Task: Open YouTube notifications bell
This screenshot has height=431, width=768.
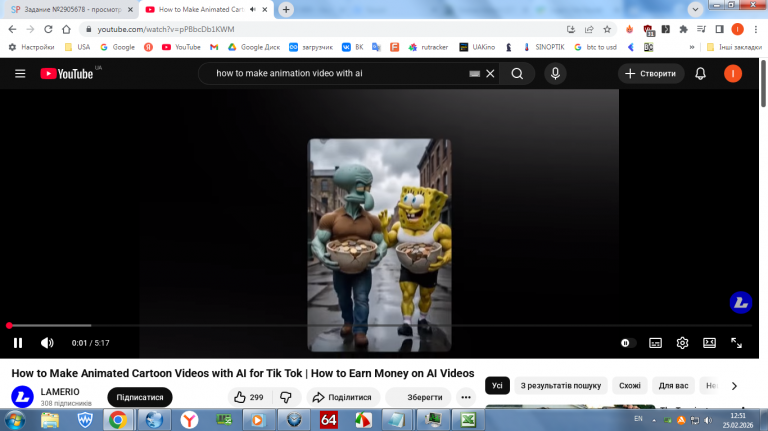Action: 700,73
